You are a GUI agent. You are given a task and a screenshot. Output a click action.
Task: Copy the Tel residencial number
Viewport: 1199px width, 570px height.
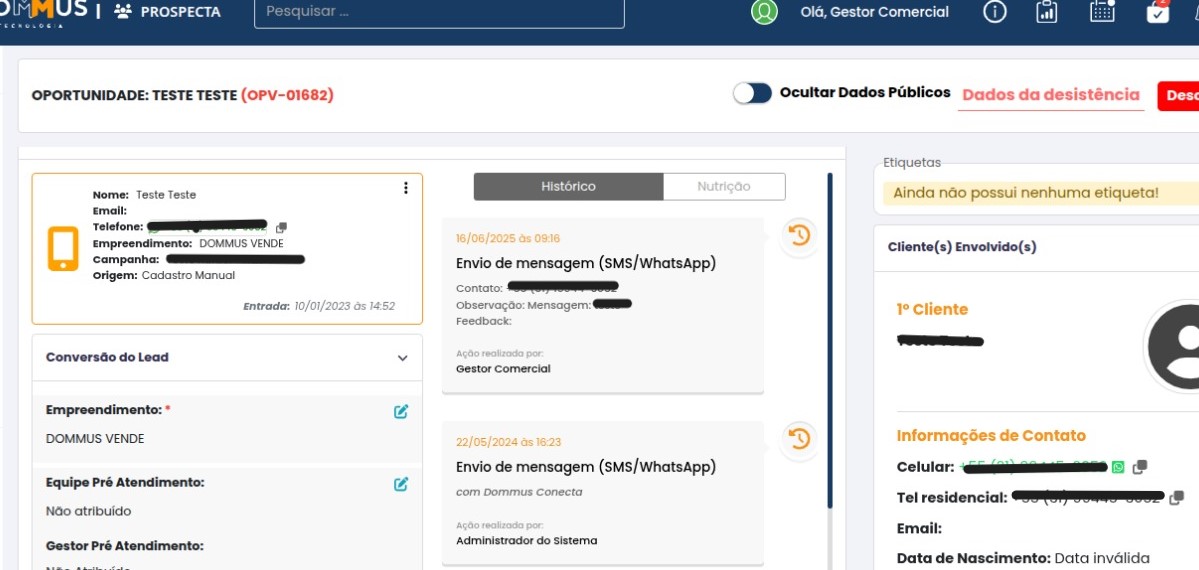coord(1177,498)
